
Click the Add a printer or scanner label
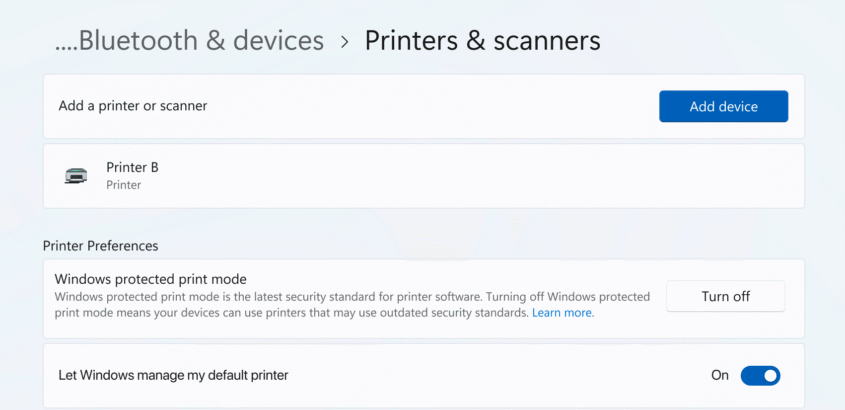tap(133, 105)
